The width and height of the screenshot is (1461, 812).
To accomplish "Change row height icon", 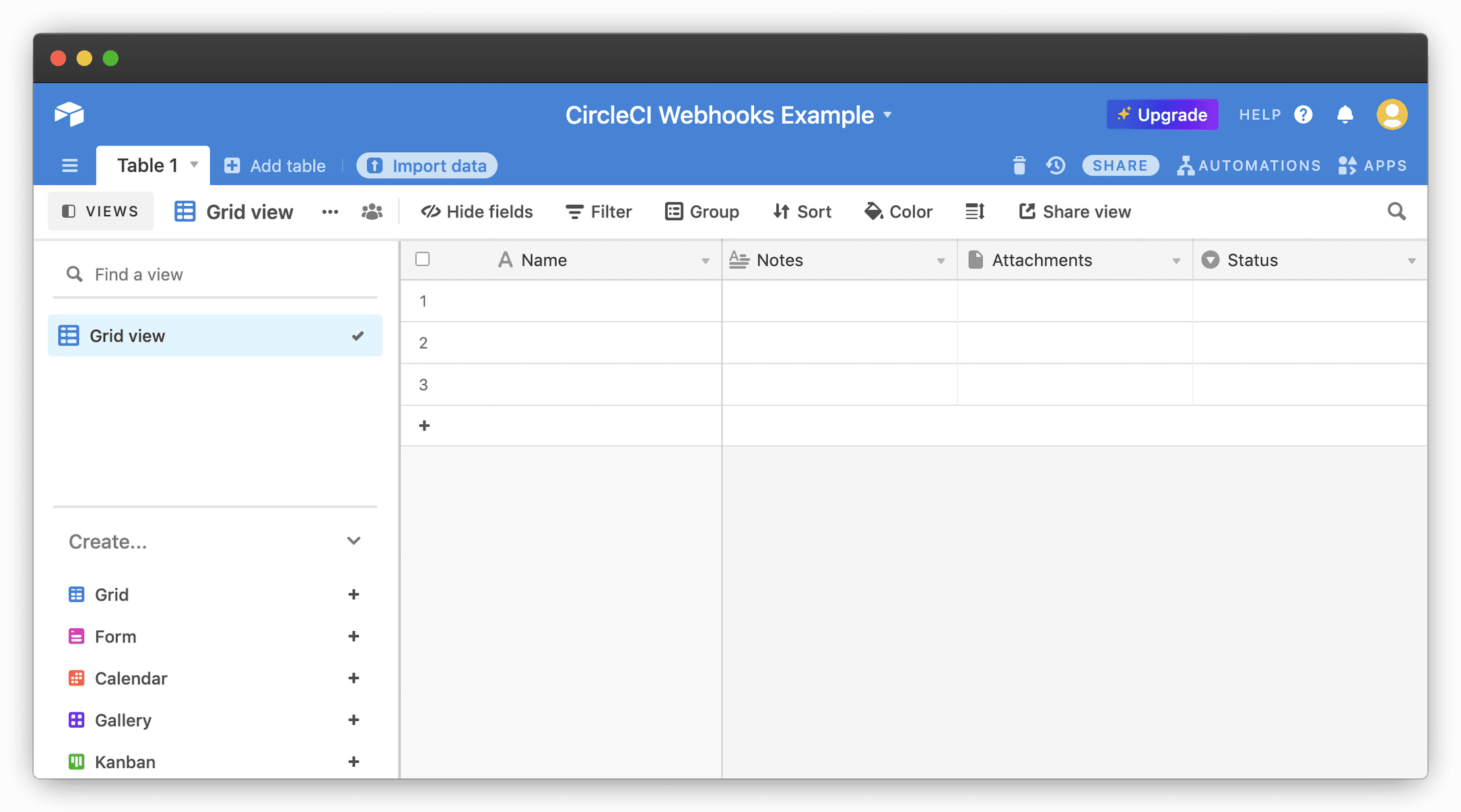I will (975, 212).
